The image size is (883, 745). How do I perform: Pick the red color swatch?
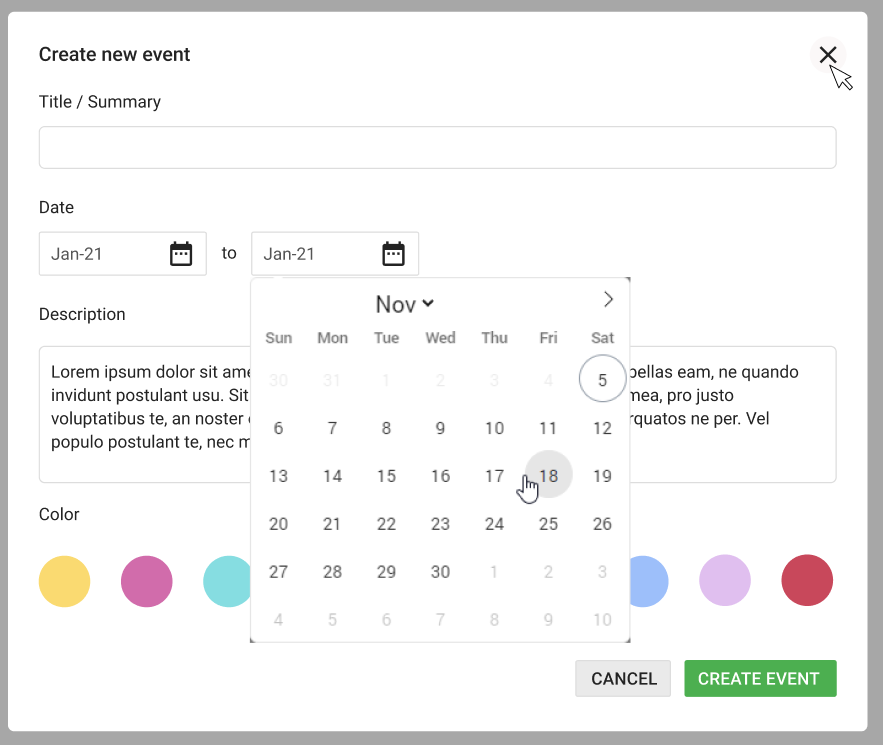point(807,581)
